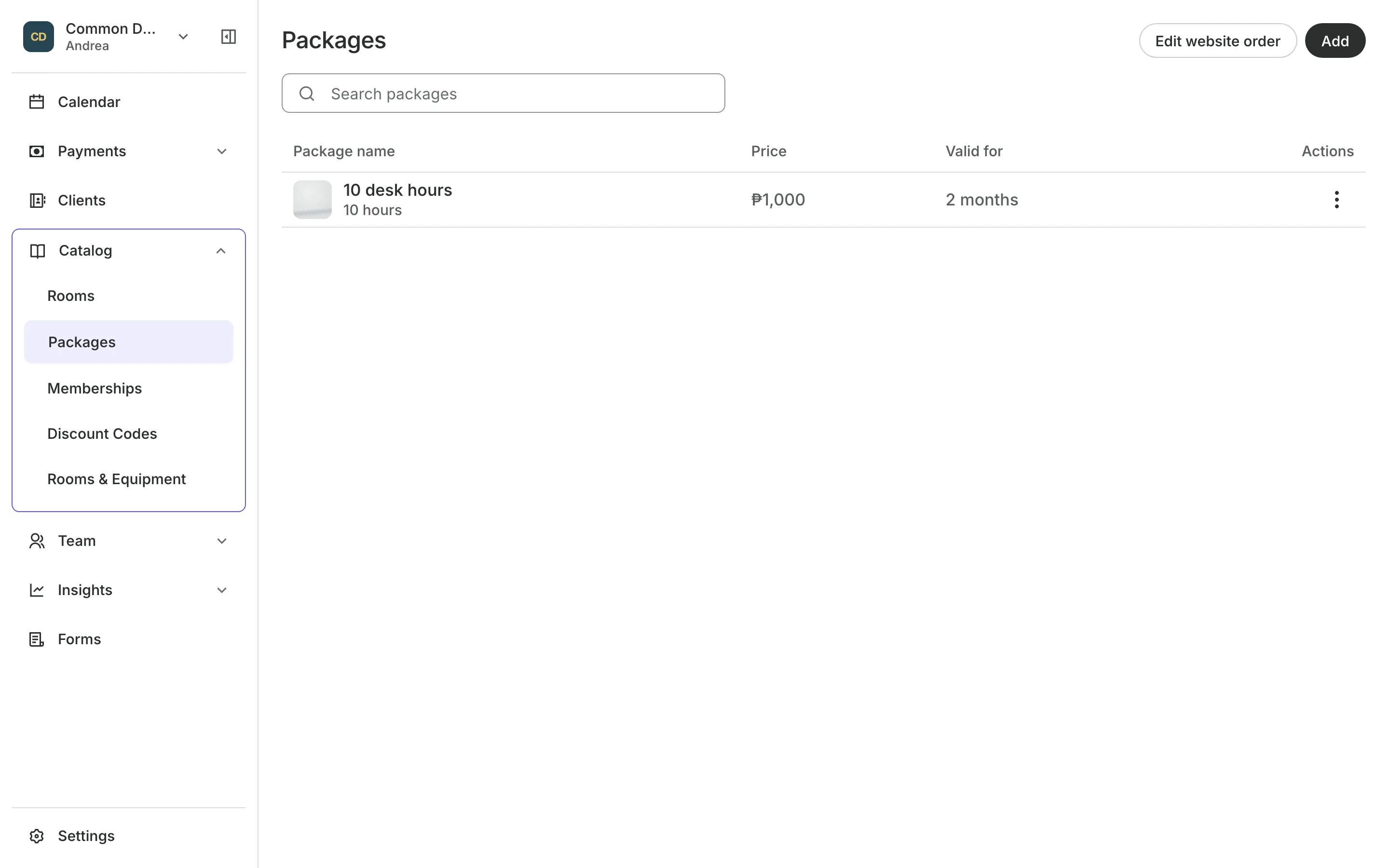Focus the Search packages field
Image resolution: width=1389 pixels, height=868 pixels.
[503, 94]
